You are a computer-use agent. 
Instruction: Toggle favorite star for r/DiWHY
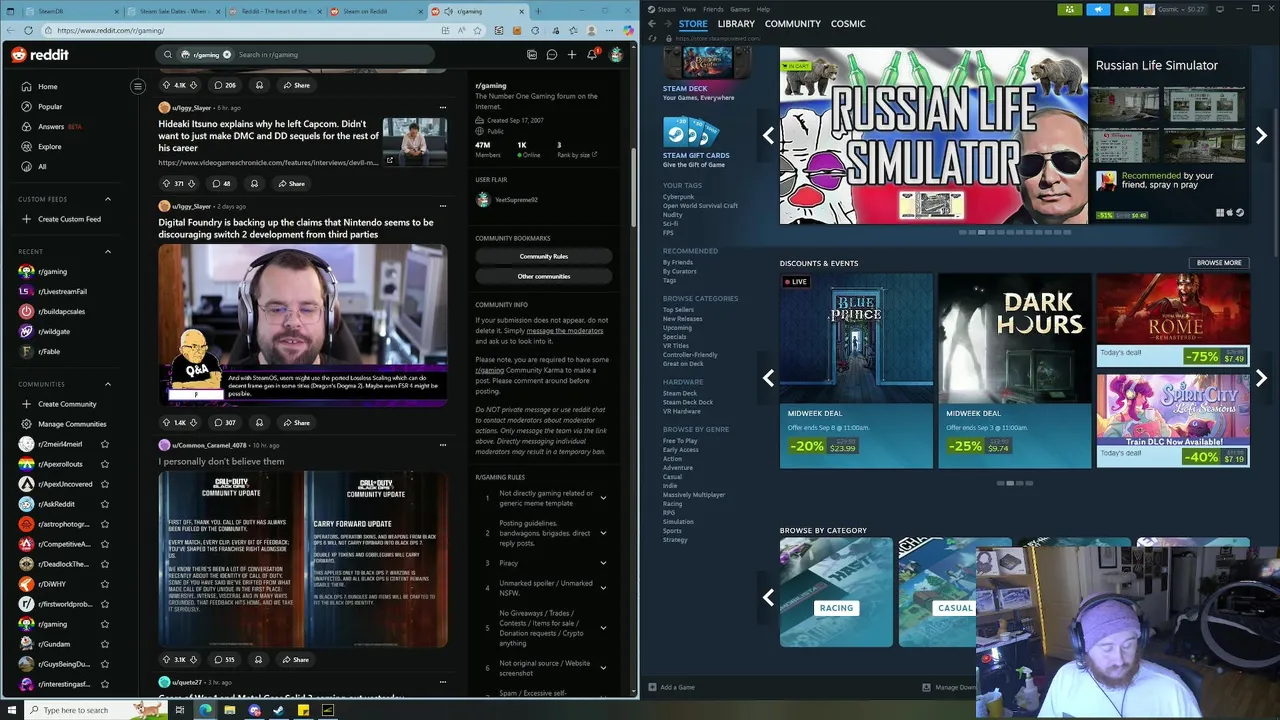(104, 584)
